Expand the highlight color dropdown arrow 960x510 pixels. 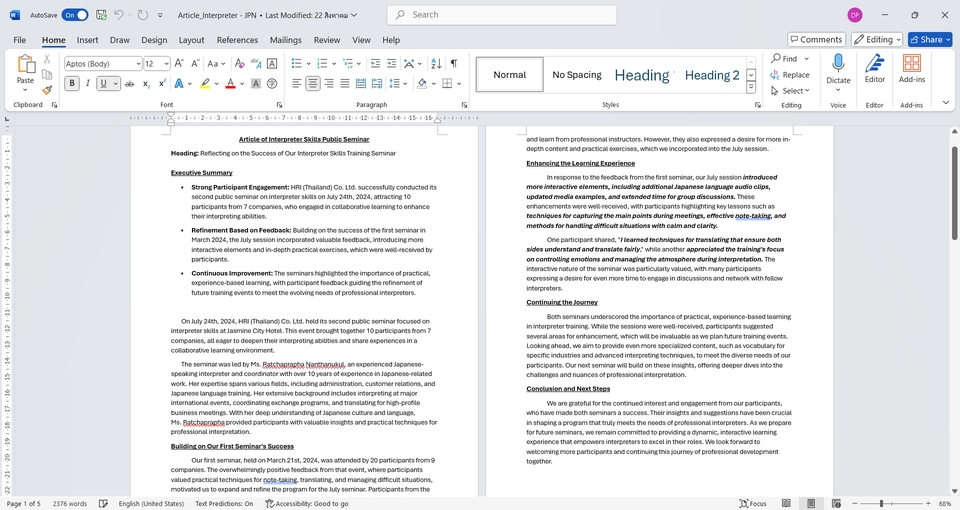click(x=216, y=83)
